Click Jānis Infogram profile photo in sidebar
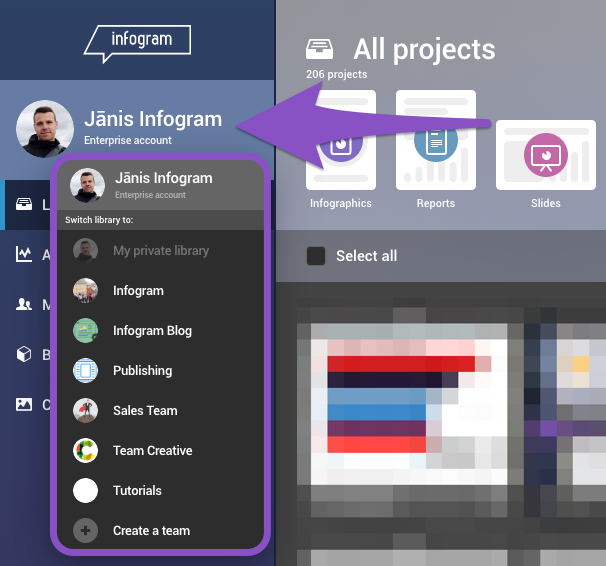Image resolution: width=606 pixels, height=566 pixels. [x=45, y=129]
